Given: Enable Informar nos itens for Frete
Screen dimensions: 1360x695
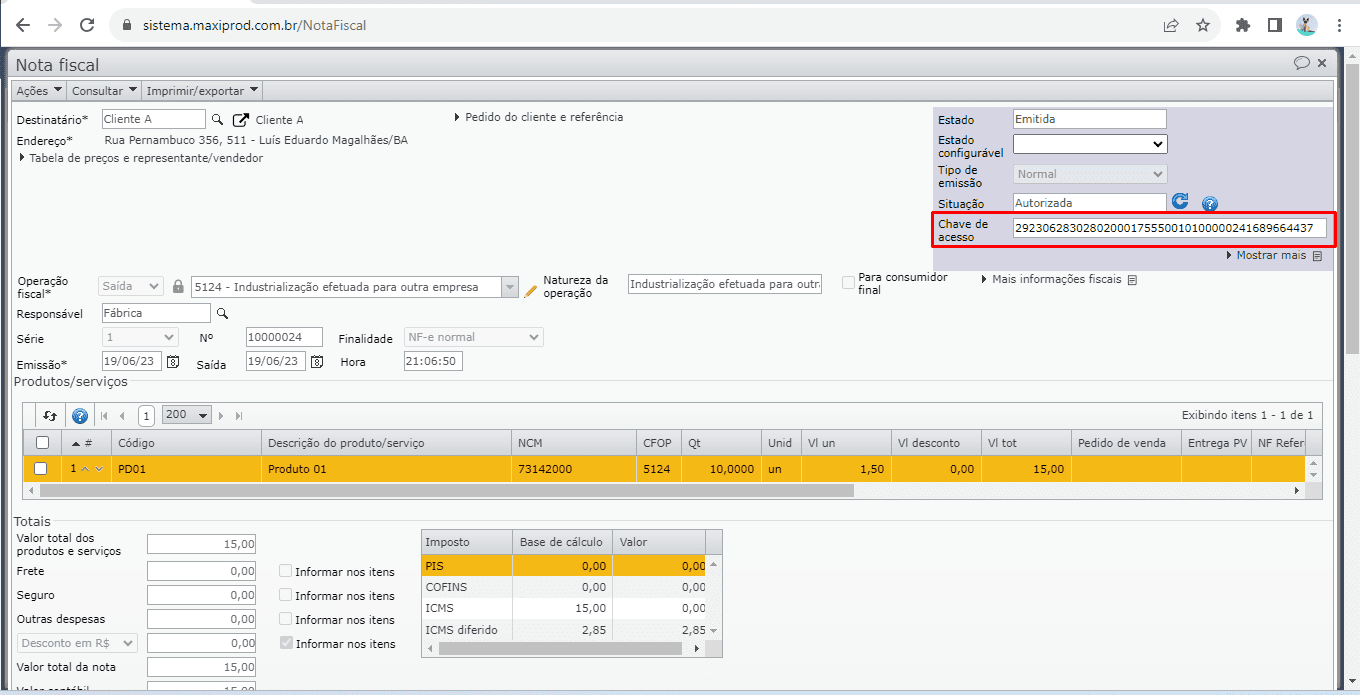Looking at the screenshot, I should pyautogui.click(x=286, y=572).
